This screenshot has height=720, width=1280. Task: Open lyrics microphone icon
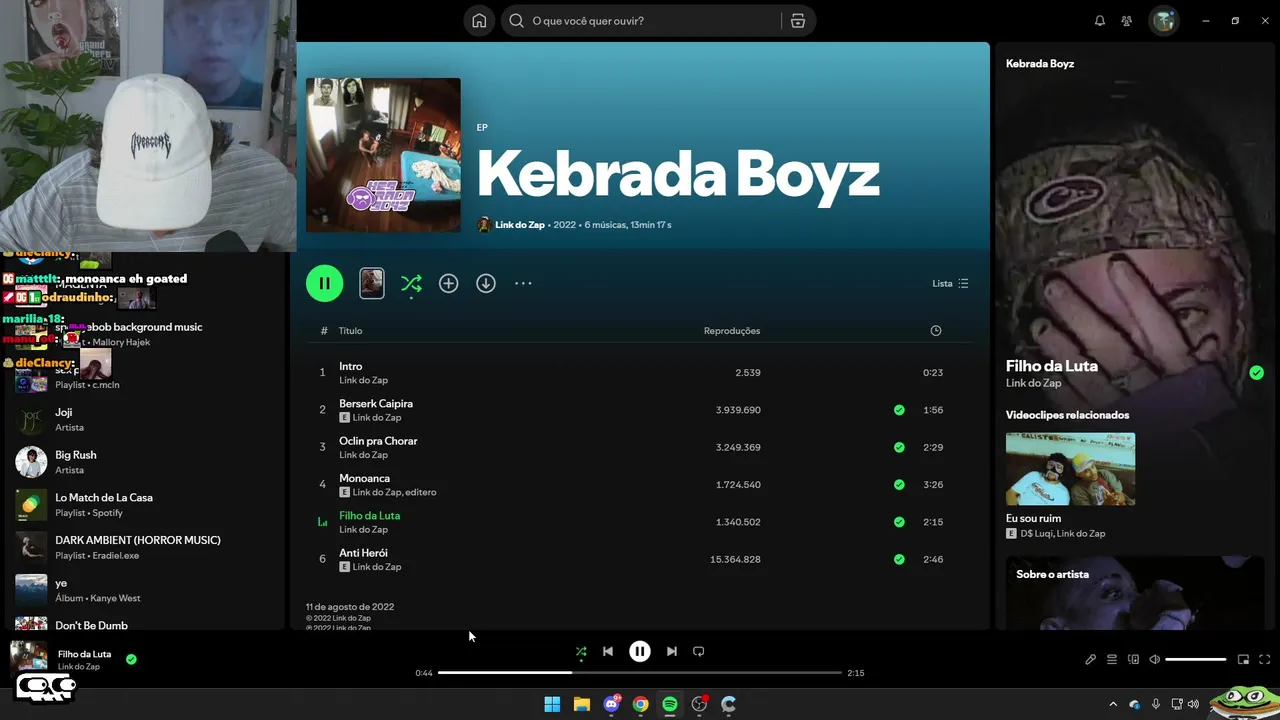[x=1091, y=660]
